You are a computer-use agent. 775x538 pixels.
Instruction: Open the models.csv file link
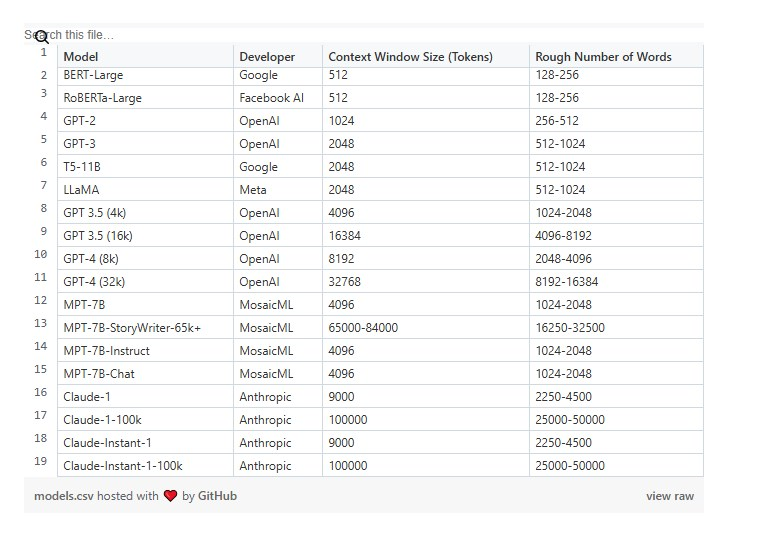[63, 496]
